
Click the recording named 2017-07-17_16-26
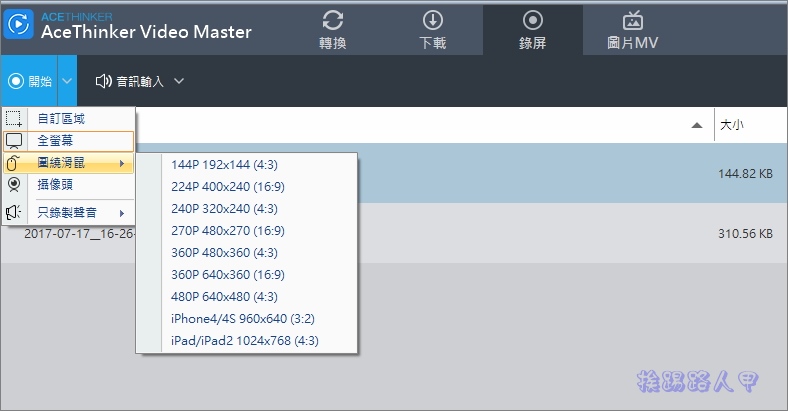(x=78, y=234)
